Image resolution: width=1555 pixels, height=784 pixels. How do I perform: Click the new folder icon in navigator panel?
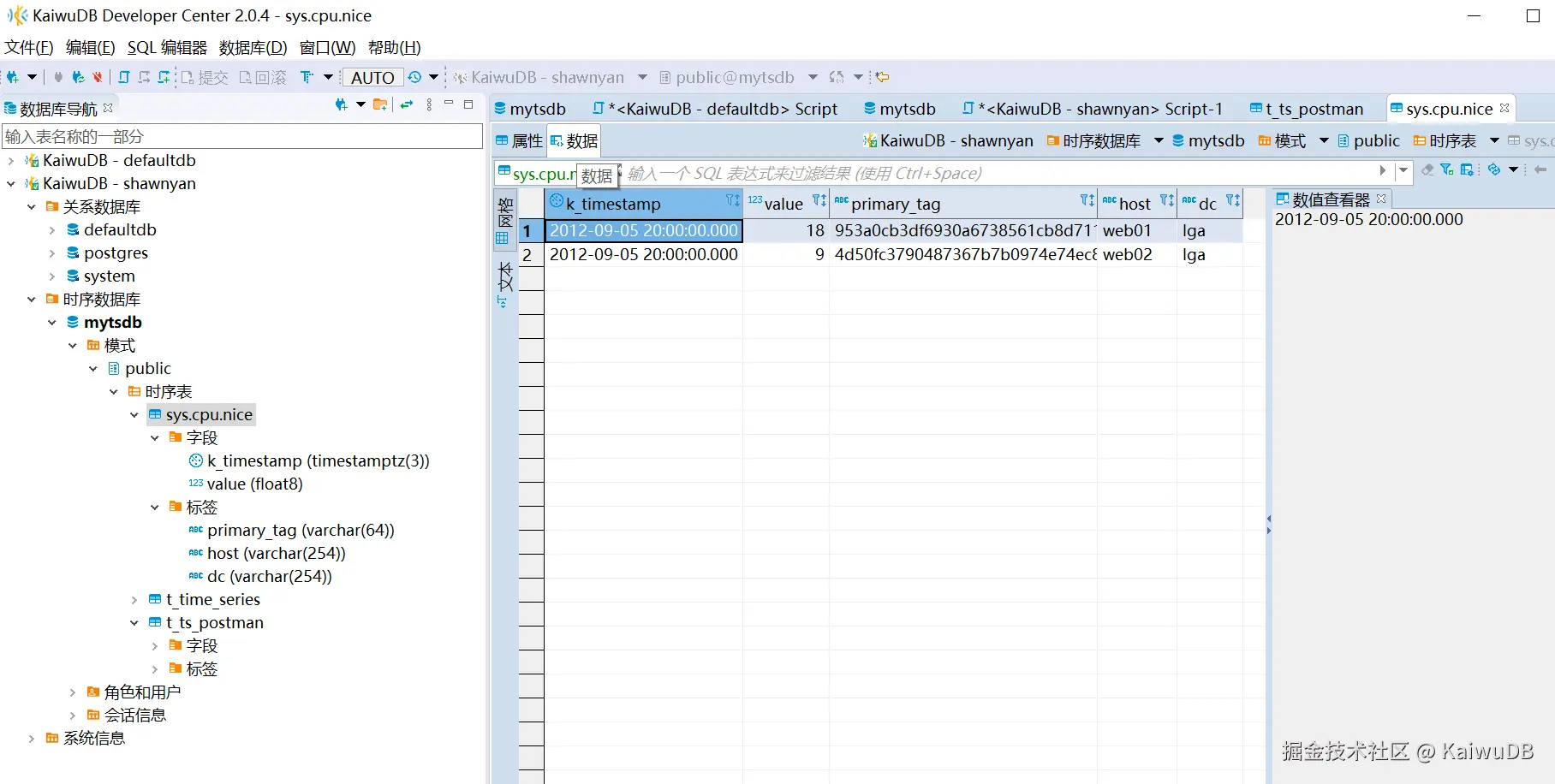pos(380,104)
